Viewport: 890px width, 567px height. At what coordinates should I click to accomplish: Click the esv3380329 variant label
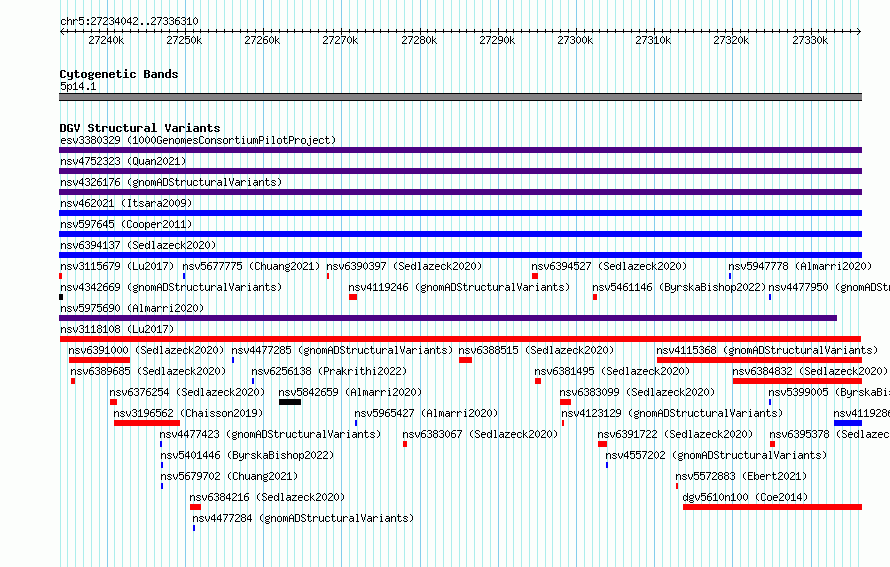pos(198,140)
